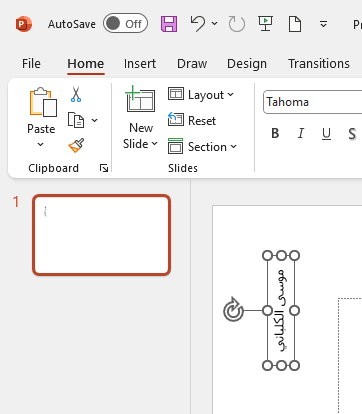
Task: Switch to the Home tab
Action: 86,63
